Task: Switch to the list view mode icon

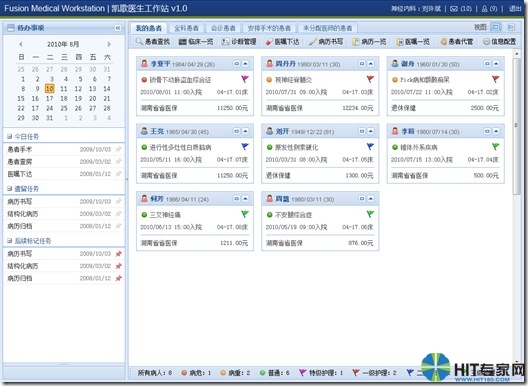Action: coord(510,27)
